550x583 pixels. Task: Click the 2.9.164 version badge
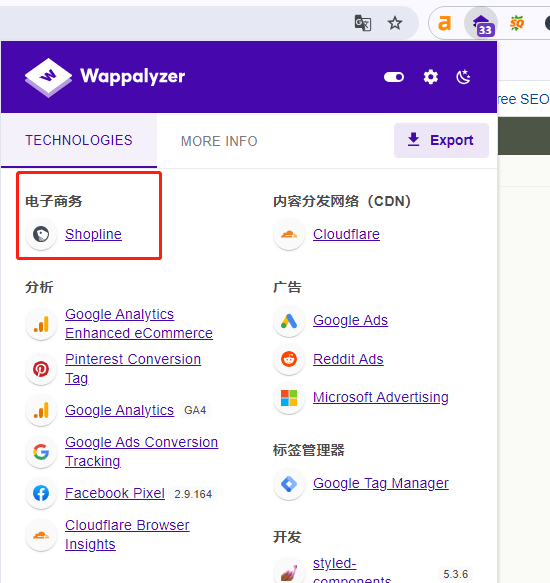pyautogui.click(x=193, y=494)
